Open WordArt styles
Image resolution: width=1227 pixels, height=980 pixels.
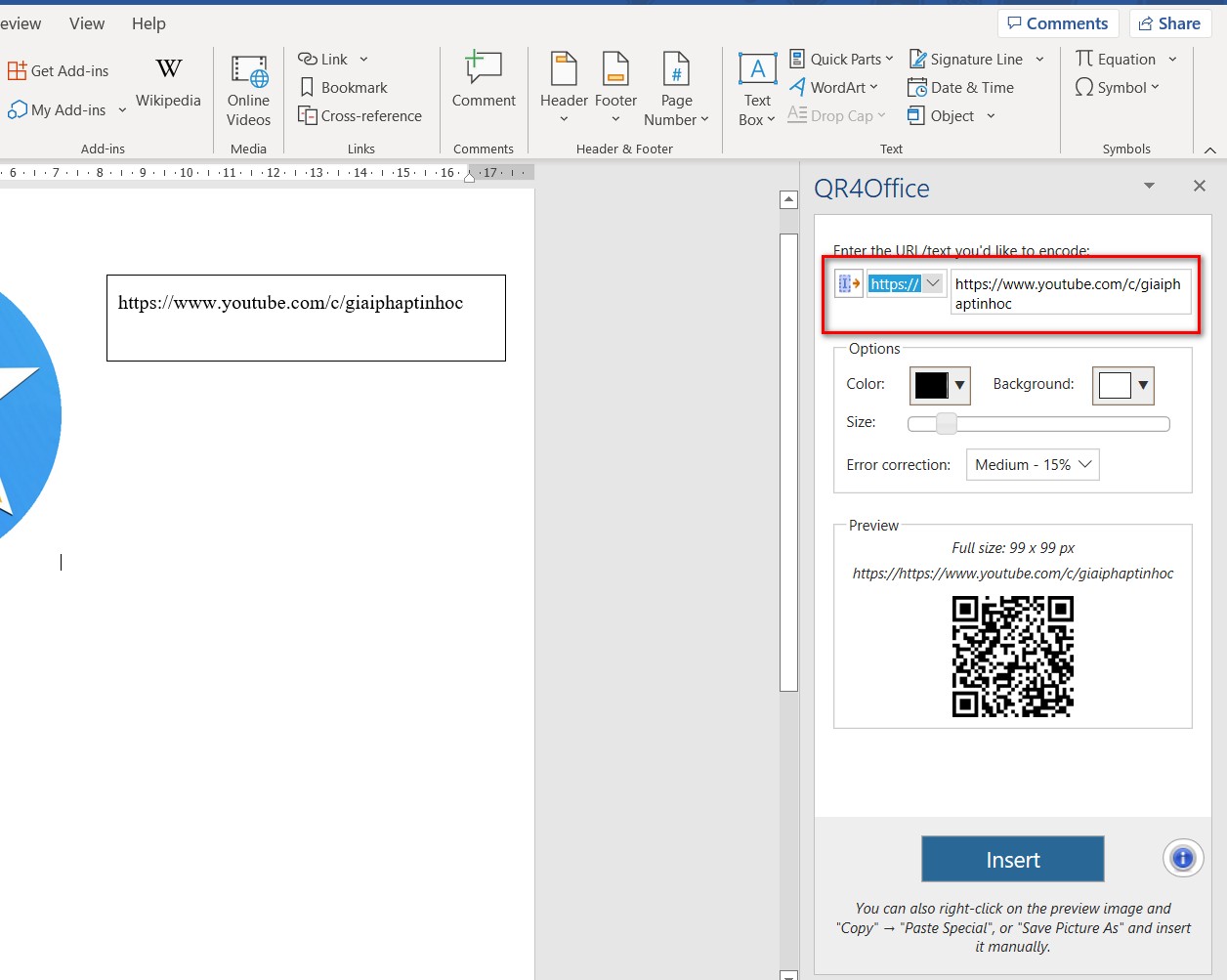[833, 87]
